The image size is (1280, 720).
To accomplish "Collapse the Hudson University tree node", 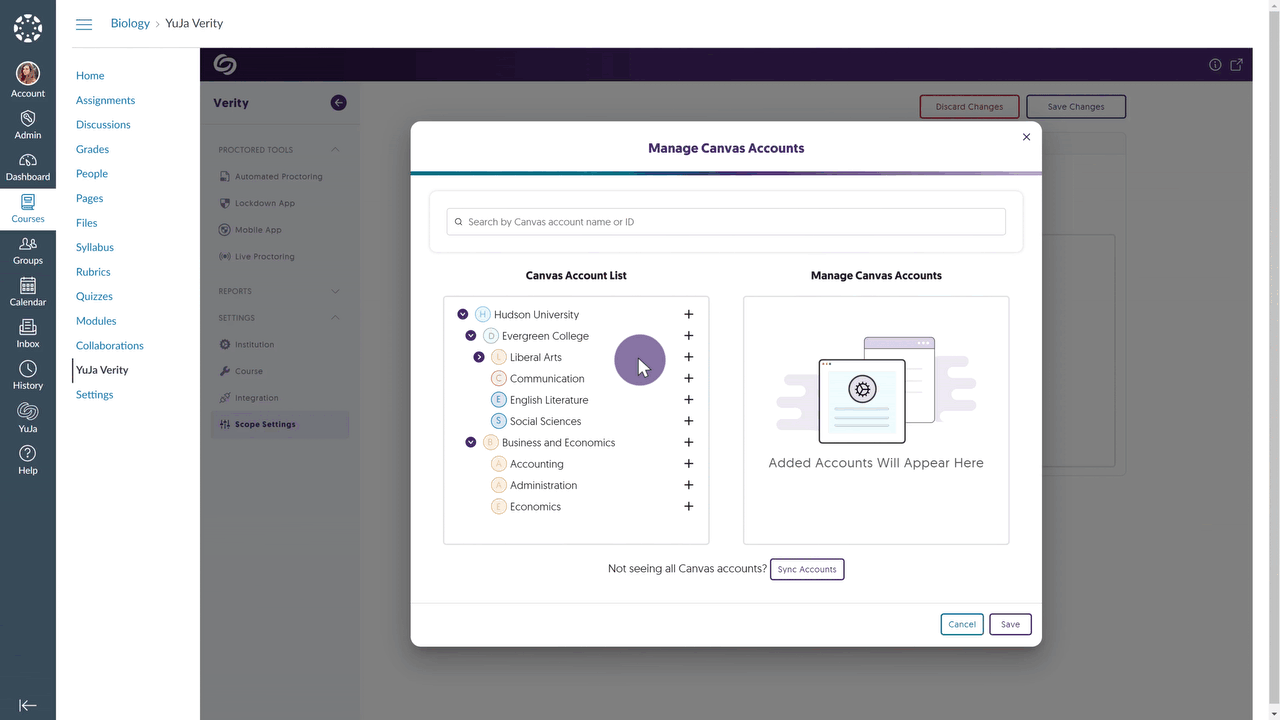I will coord(463,315).
